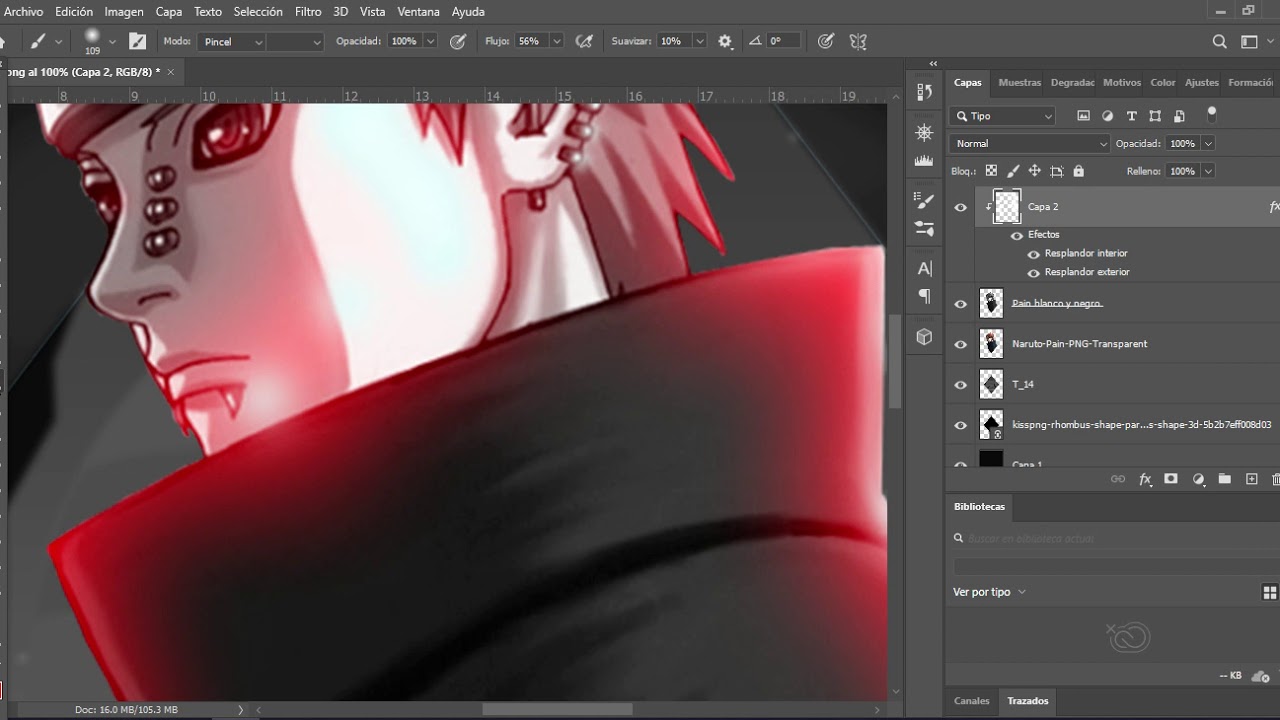Expand the Ver por tipo dropdown
Image resolution: width=1280 pixels, height=720 pixels.
pos(990,592)
